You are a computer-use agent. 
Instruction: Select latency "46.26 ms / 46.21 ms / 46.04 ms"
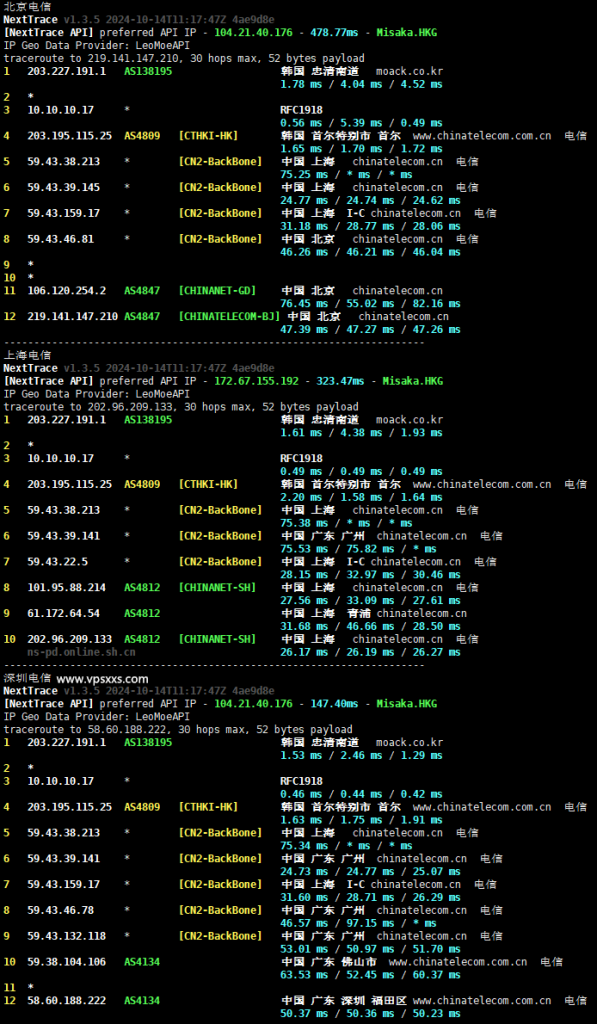tap(370, 252)
